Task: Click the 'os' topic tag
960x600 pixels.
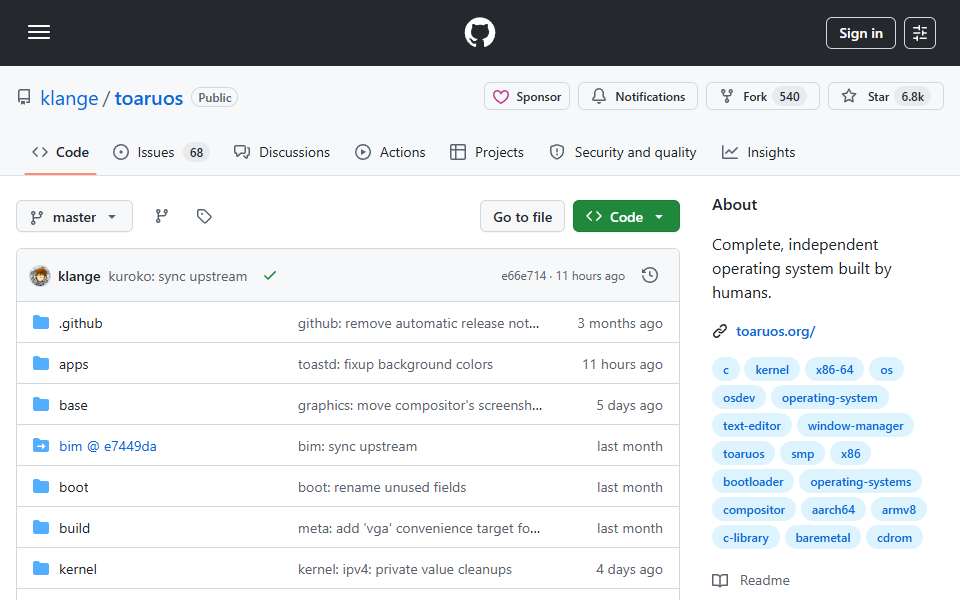Action: pos(887,370)
